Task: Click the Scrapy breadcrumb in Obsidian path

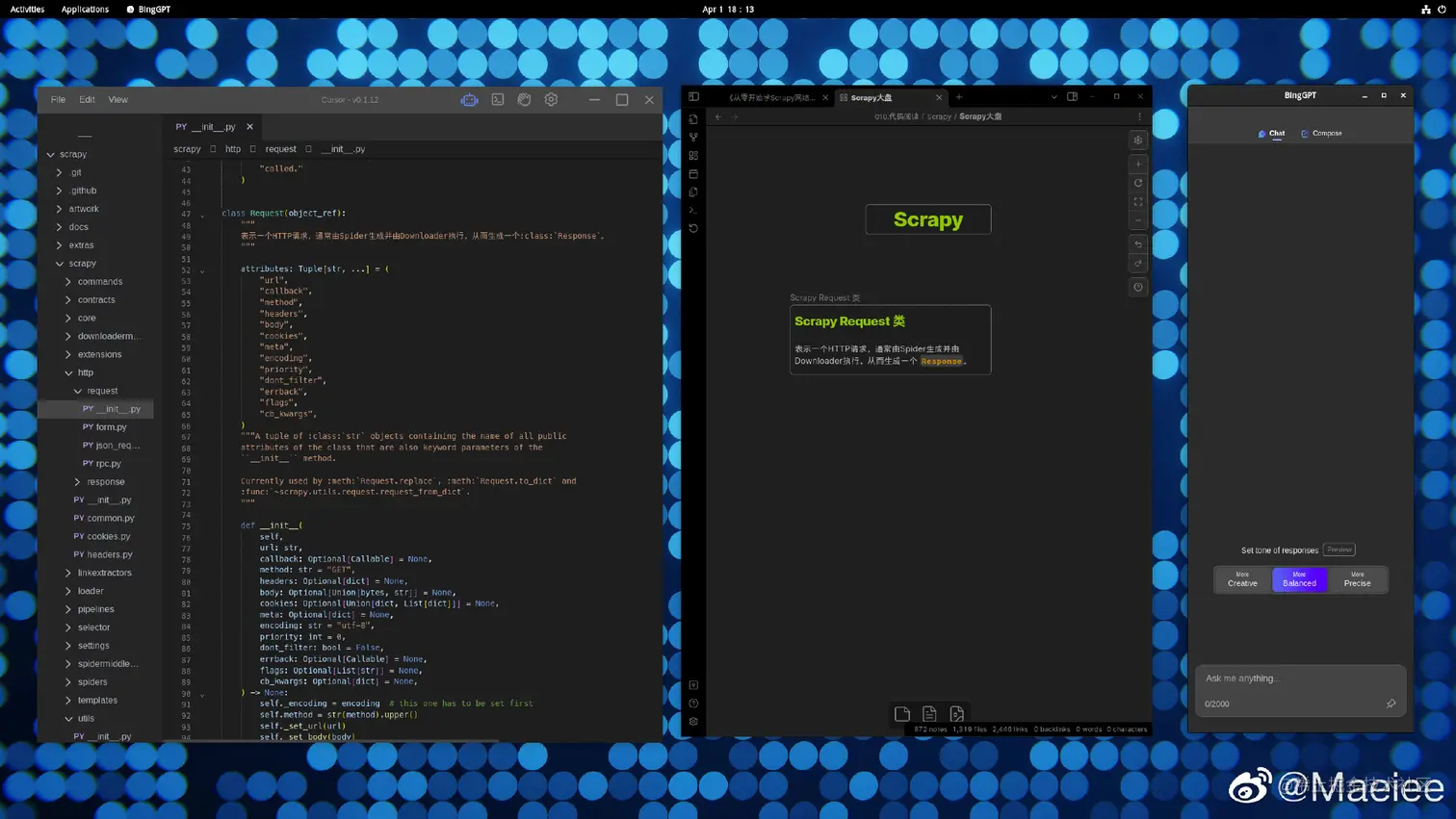Action: pos(939,116)
